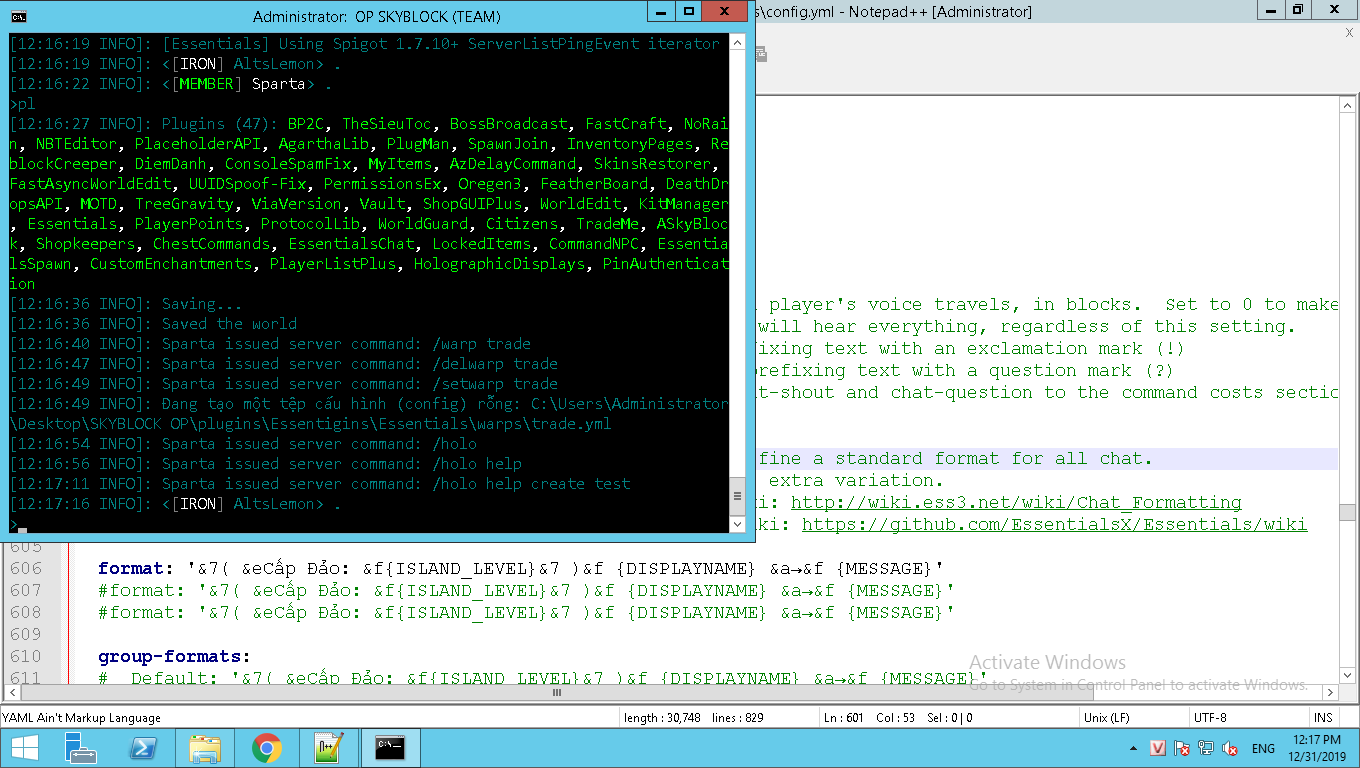Open the Windows Start menu
The image size is (1360, 768).
(24, 748)
